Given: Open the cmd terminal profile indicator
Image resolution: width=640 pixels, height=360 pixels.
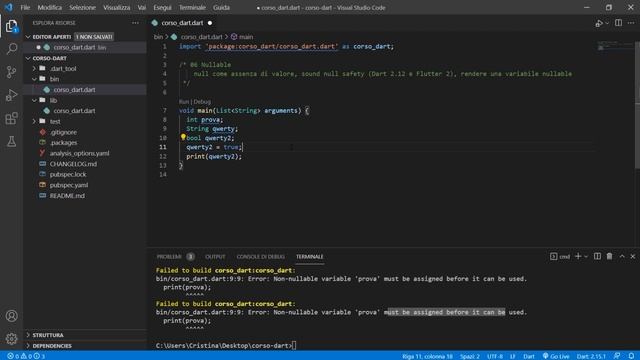Looking at the screenshot, I should [560, 256].
